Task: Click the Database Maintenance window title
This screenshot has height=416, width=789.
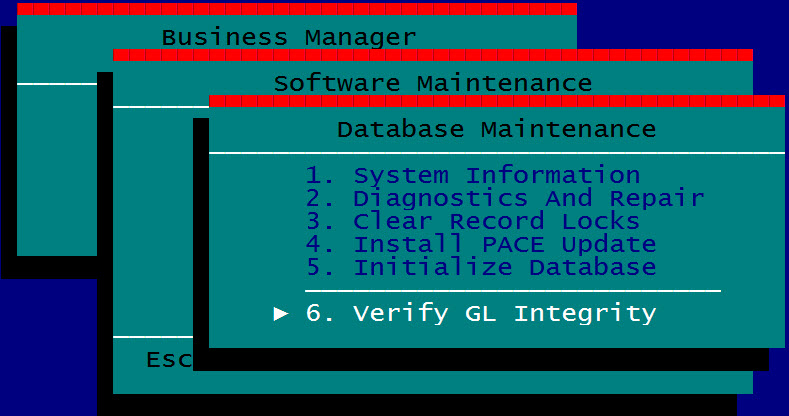Action: (496, 130)
